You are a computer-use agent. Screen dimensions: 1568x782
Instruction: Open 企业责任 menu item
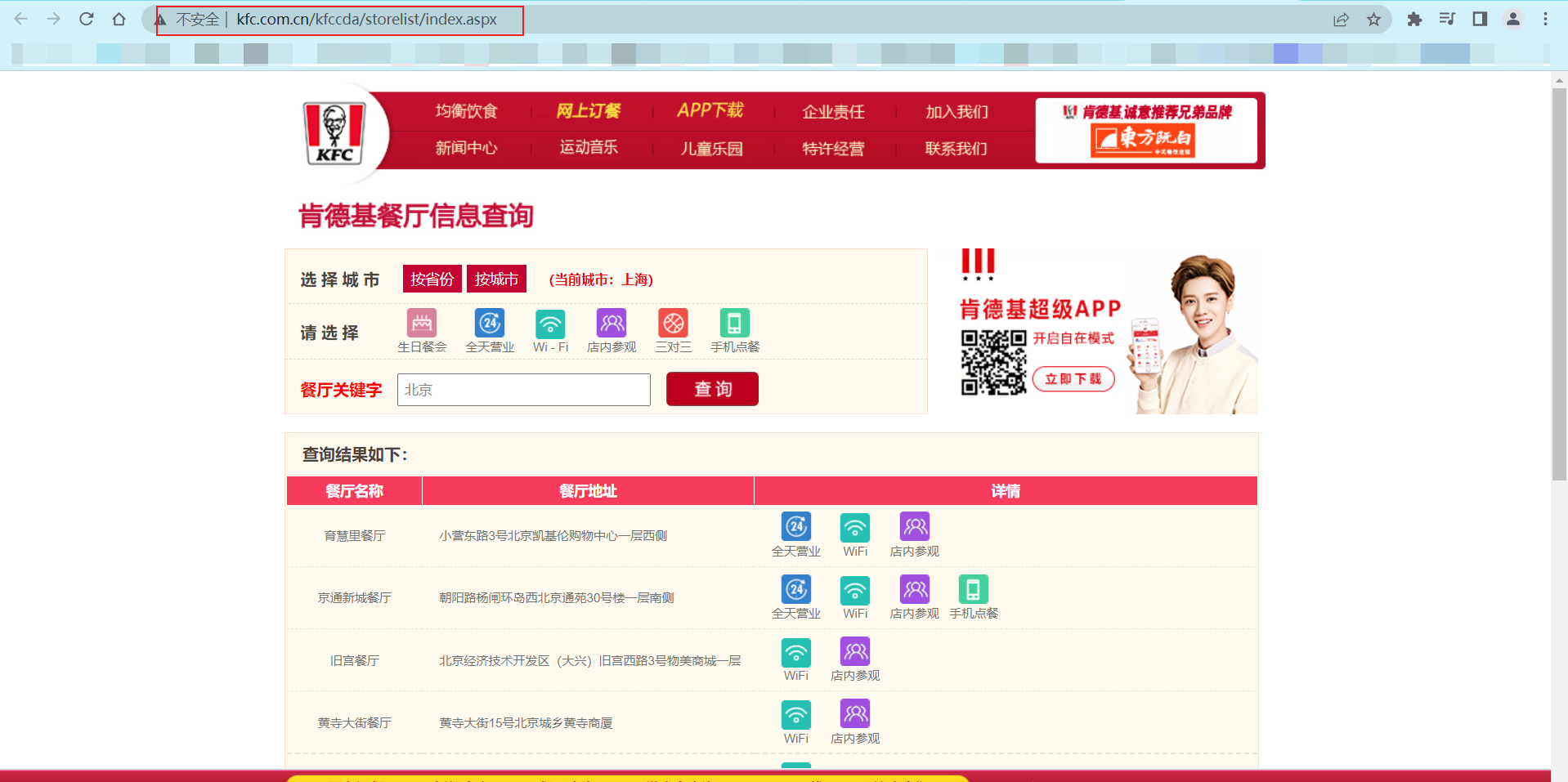point(833,112)
